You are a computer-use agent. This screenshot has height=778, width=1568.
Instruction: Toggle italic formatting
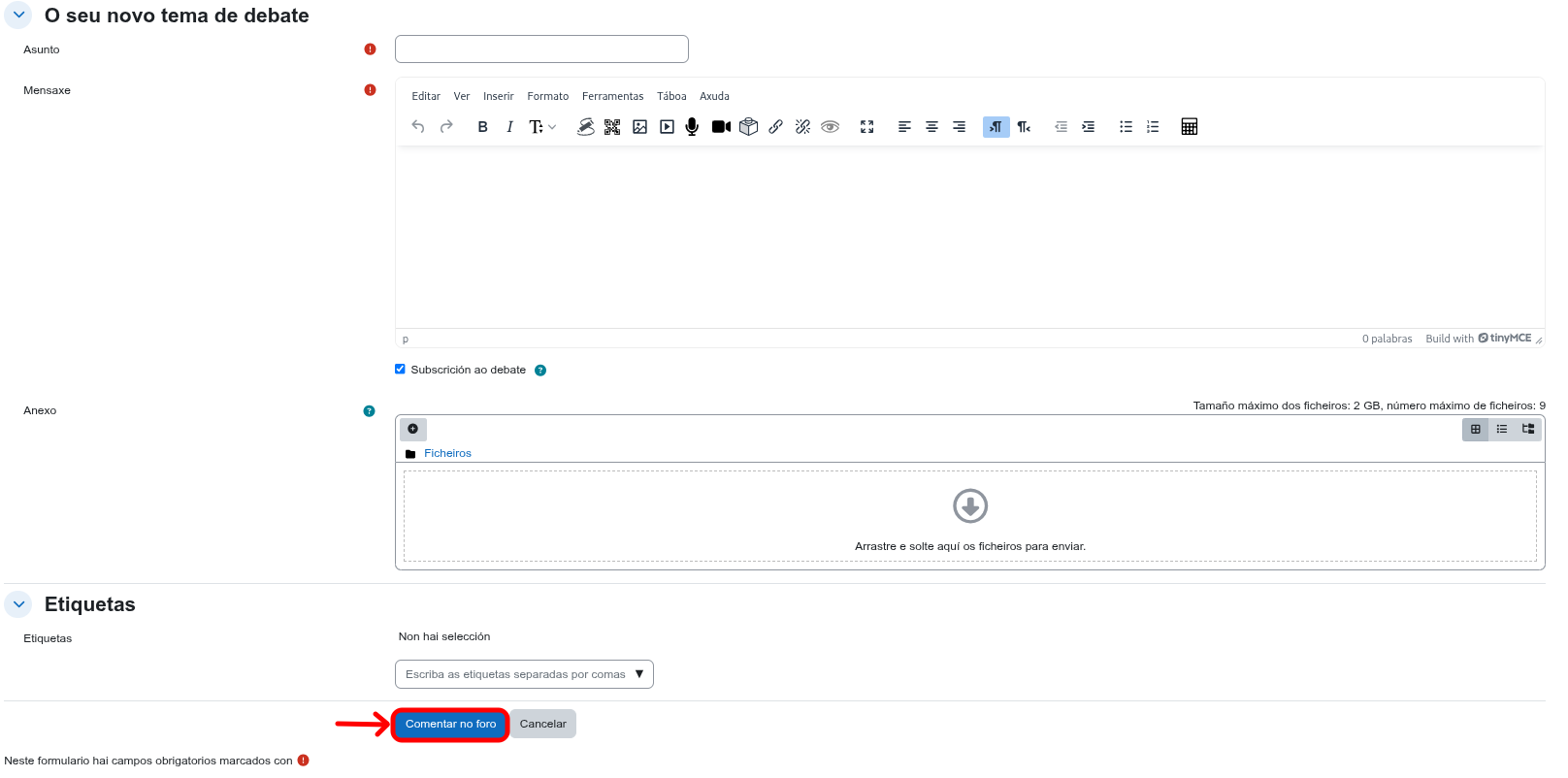click(x=509, y=127)
